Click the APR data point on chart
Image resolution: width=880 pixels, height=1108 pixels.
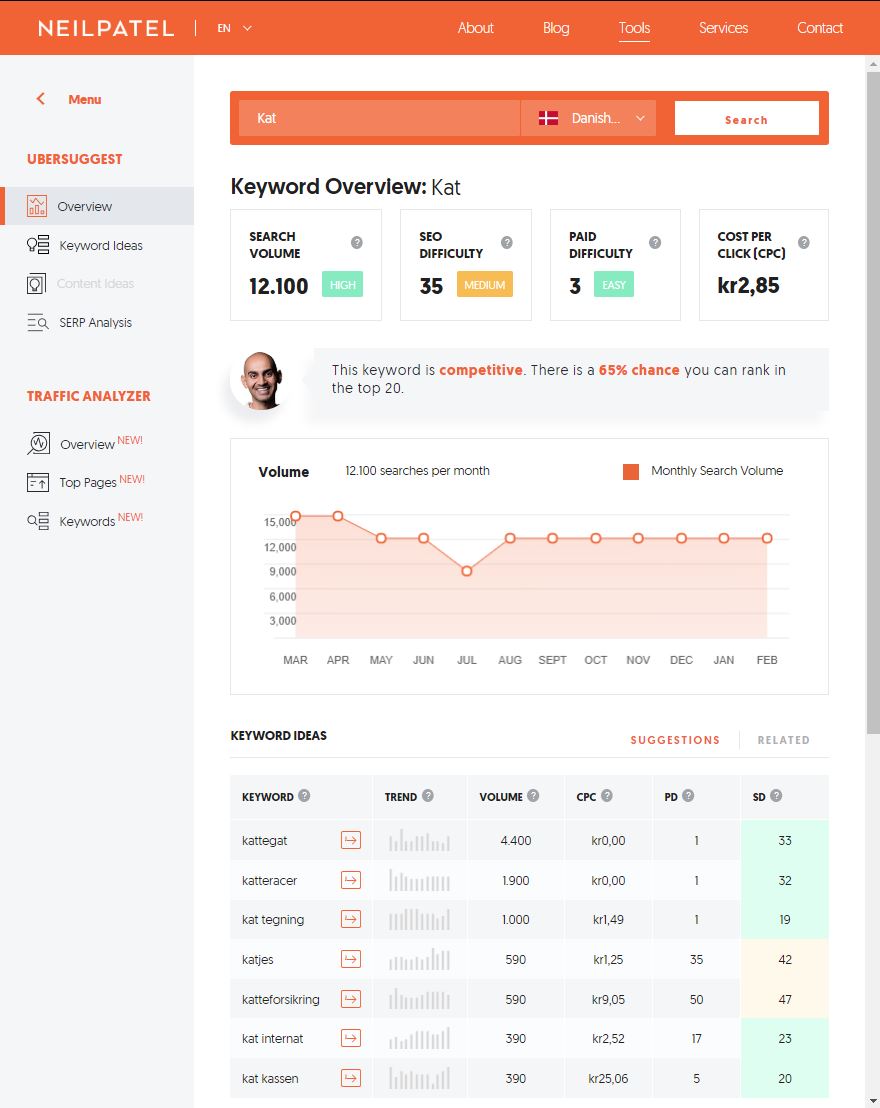pyautogui.click(x=338, y=516)
